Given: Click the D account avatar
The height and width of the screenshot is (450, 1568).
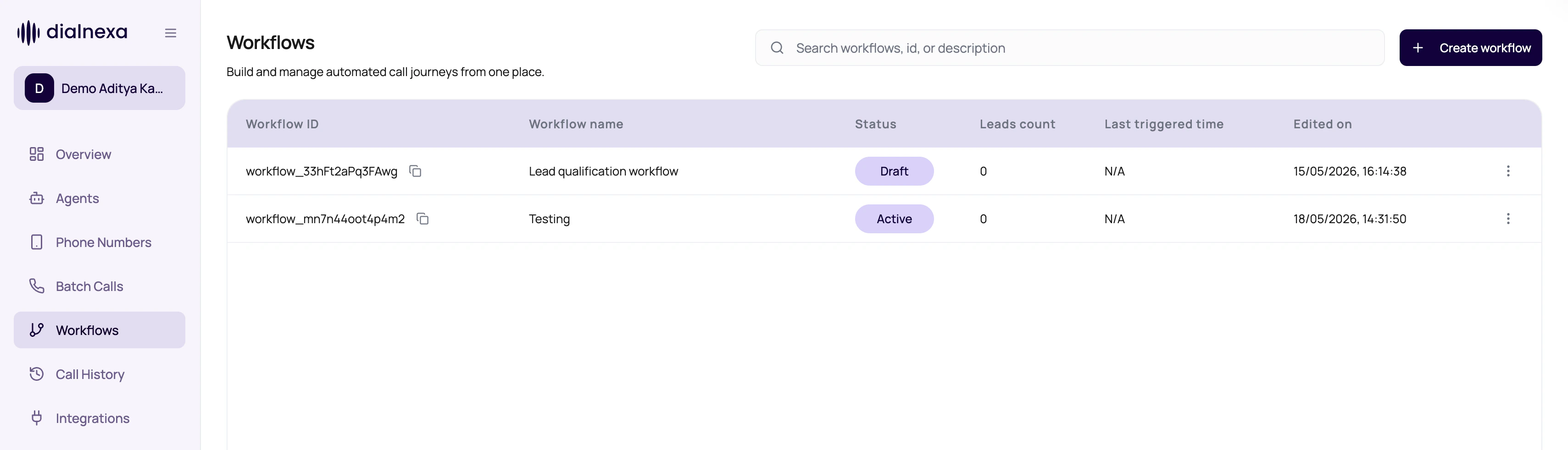Looking at the screenshot, I should coord(39,88).
